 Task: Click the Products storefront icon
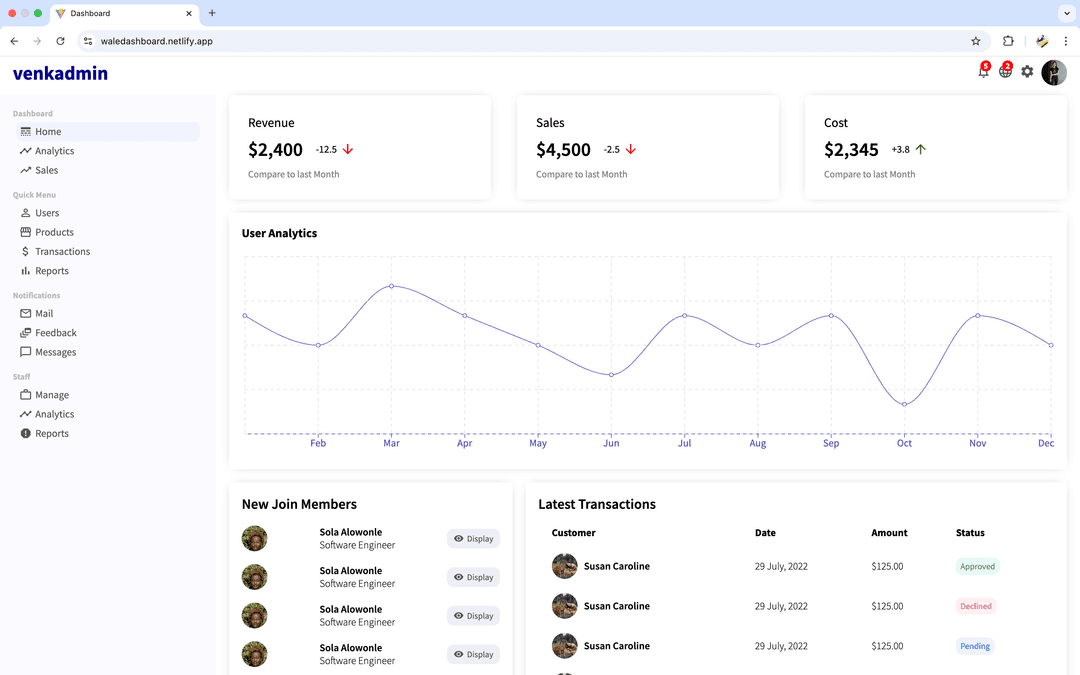(26, 232)
